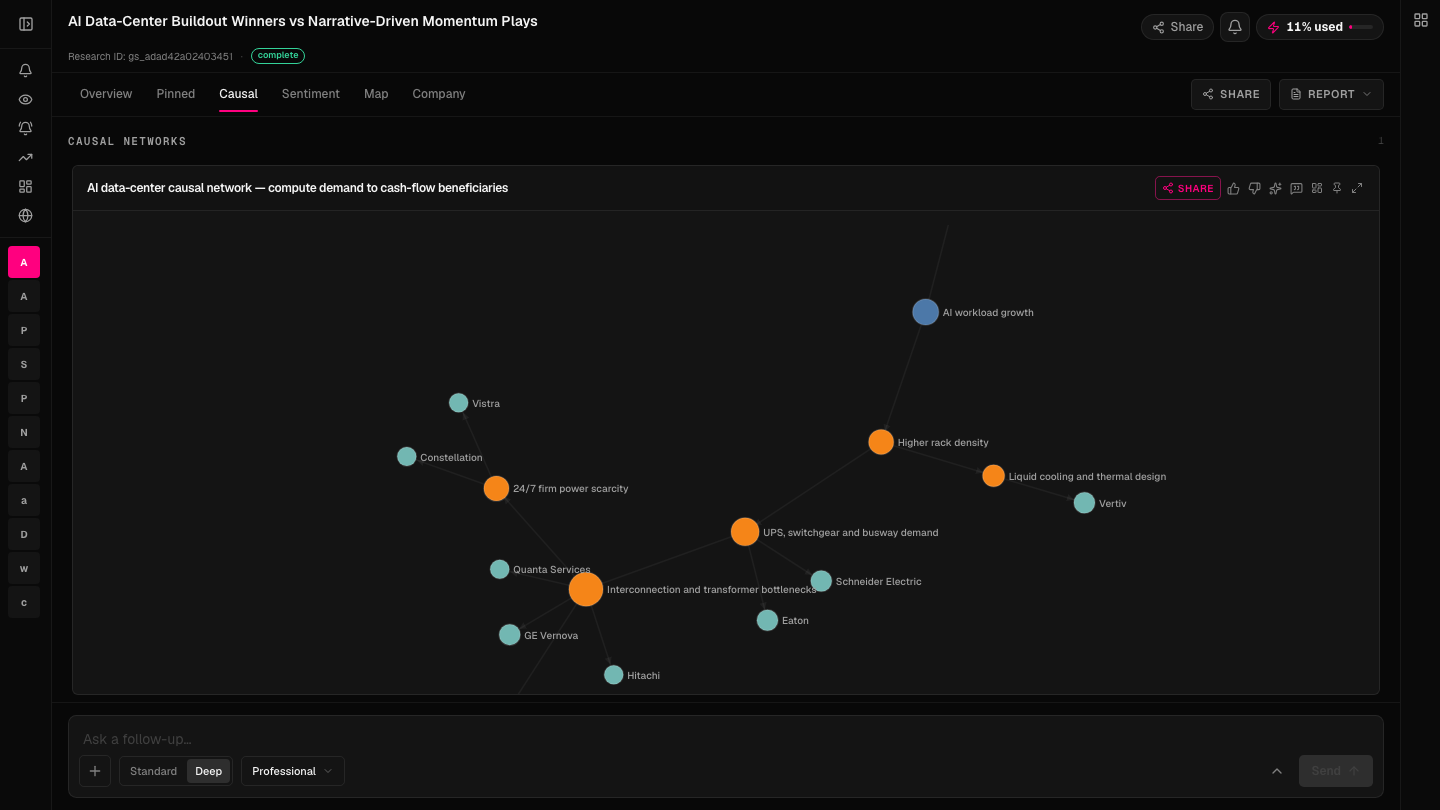Select Deep research mode
The image size is (1440, 810).
point(208,771)
